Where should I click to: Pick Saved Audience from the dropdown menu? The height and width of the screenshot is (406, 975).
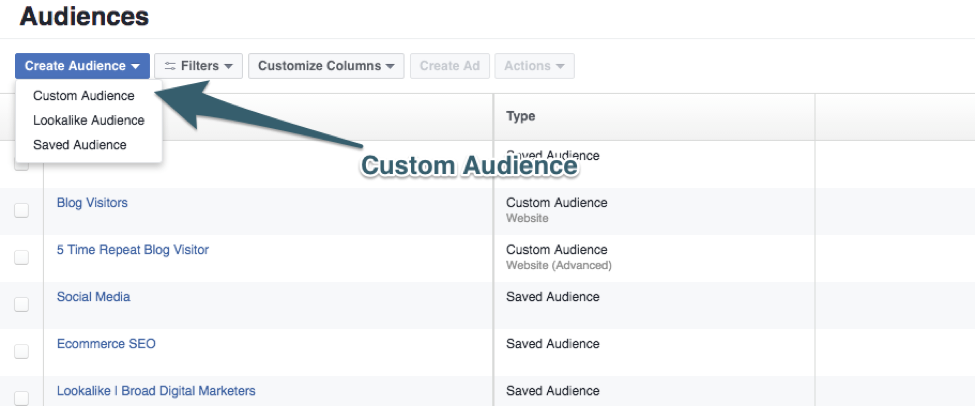[80, 145]
